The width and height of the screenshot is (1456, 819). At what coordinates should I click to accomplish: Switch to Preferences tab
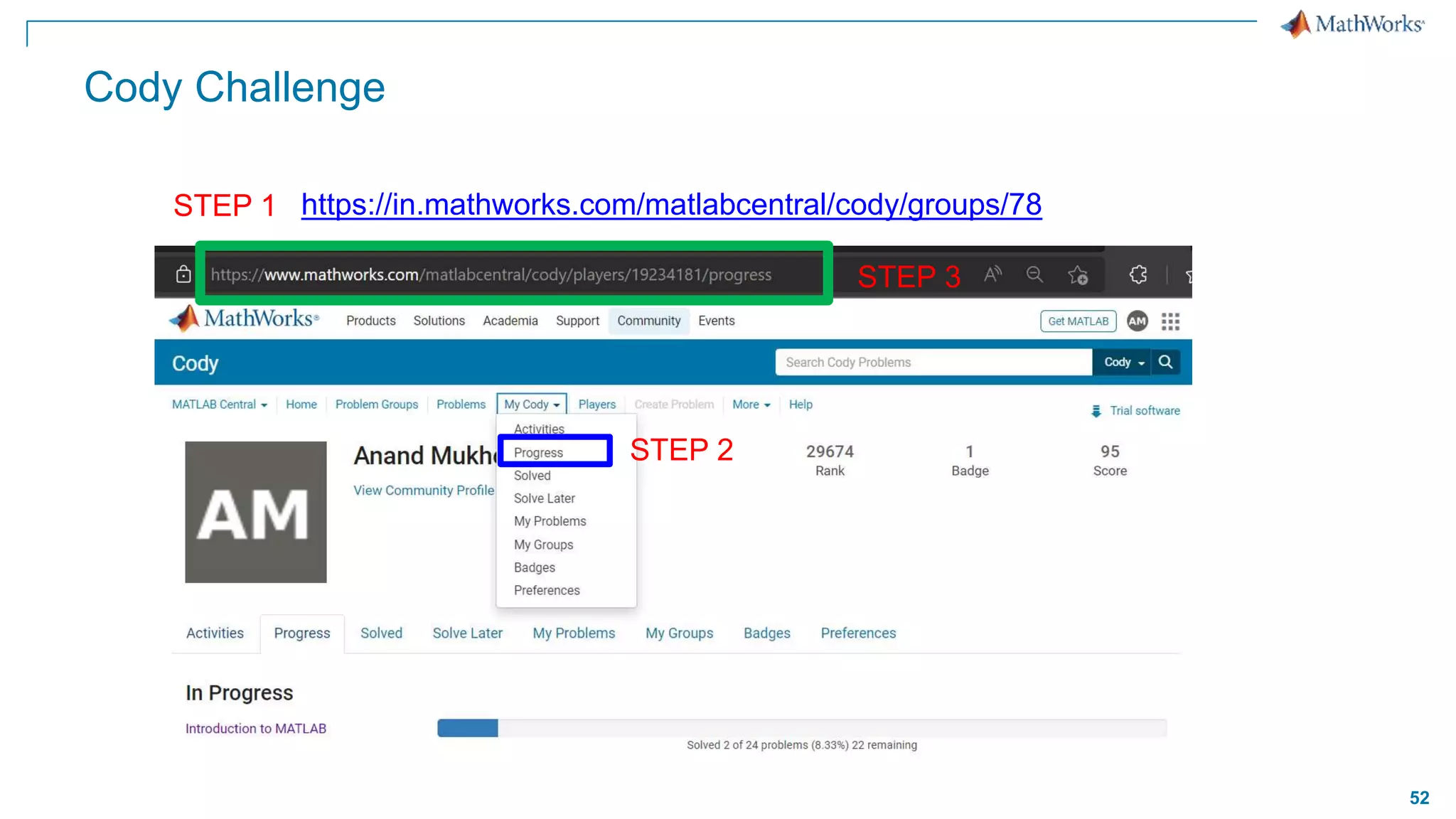point(858,633)
